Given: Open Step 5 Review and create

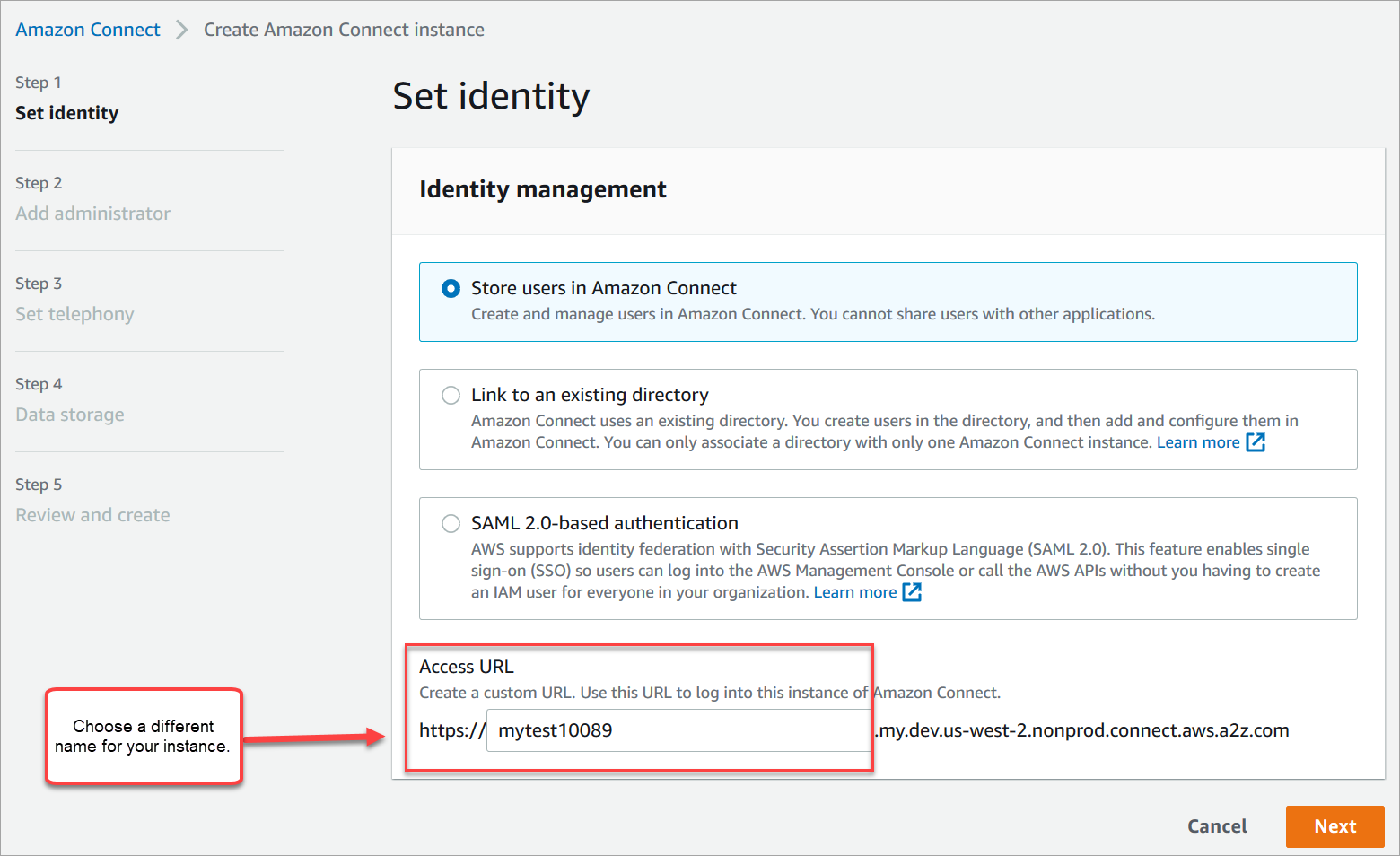Looking at the screenshot, I should coord(92,514).
